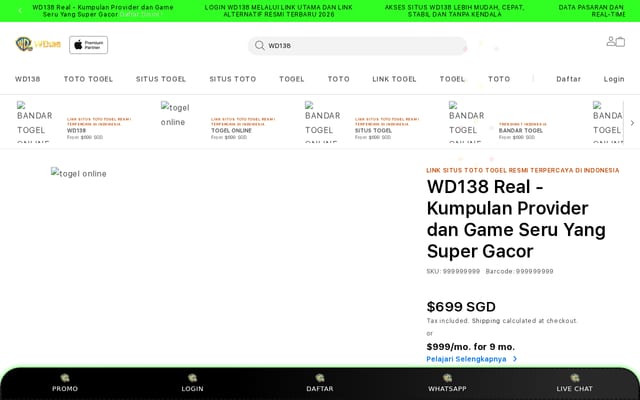Screen dimensions: 640x400
Task: Click the search magnifier icon
Action: pyautogui.click(x=260, y=45)
